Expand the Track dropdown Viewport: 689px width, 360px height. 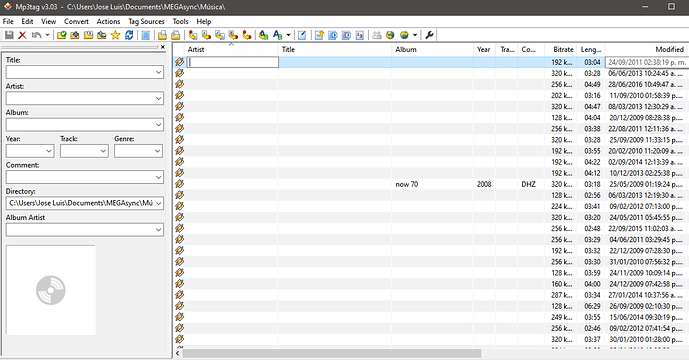[x=103, y=151]
